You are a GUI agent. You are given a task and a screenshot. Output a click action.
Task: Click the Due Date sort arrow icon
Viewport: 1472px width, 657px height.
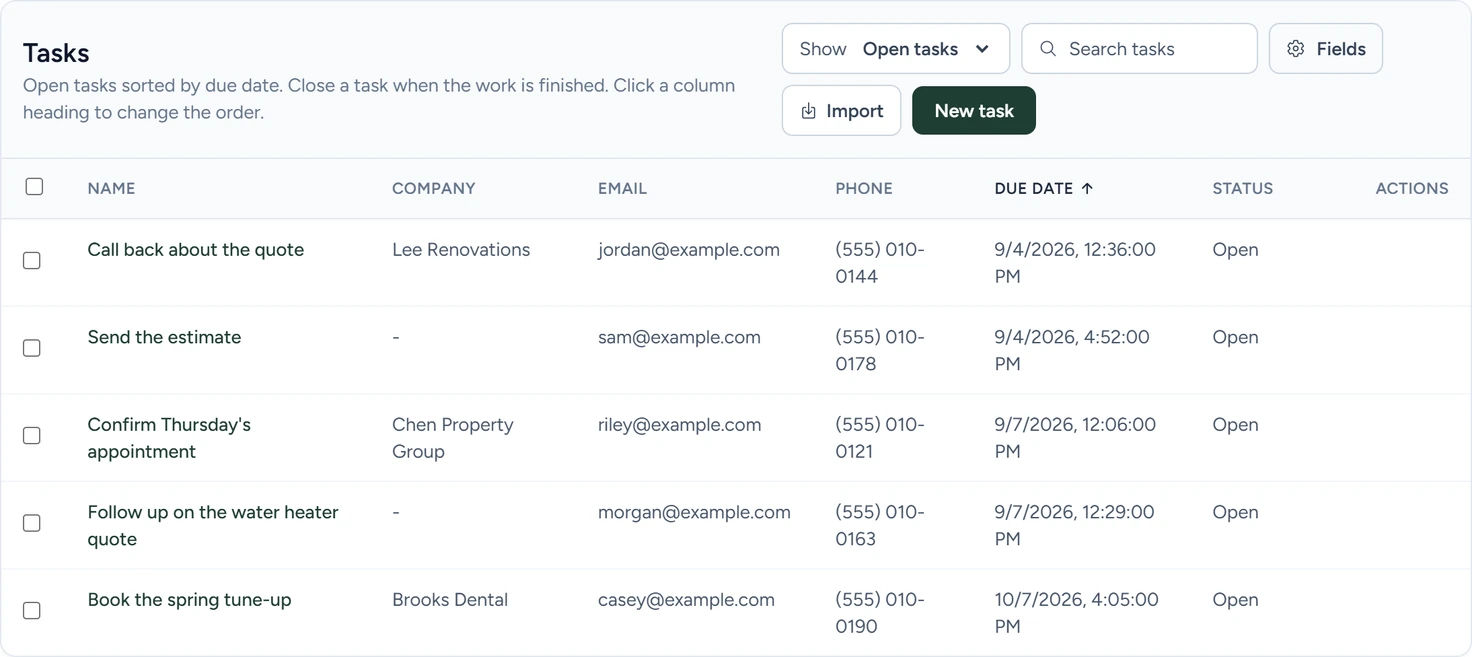(1087, 188)
